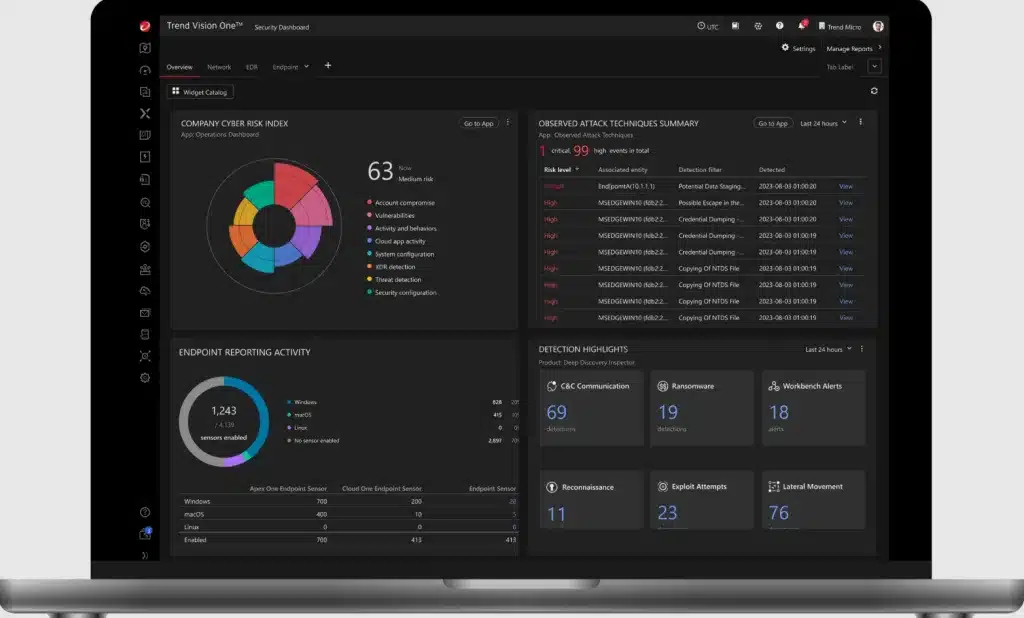Switch to the Overview tab
Image resolution: width=1024 pixels, height=618 pixels.
(179, 67)
